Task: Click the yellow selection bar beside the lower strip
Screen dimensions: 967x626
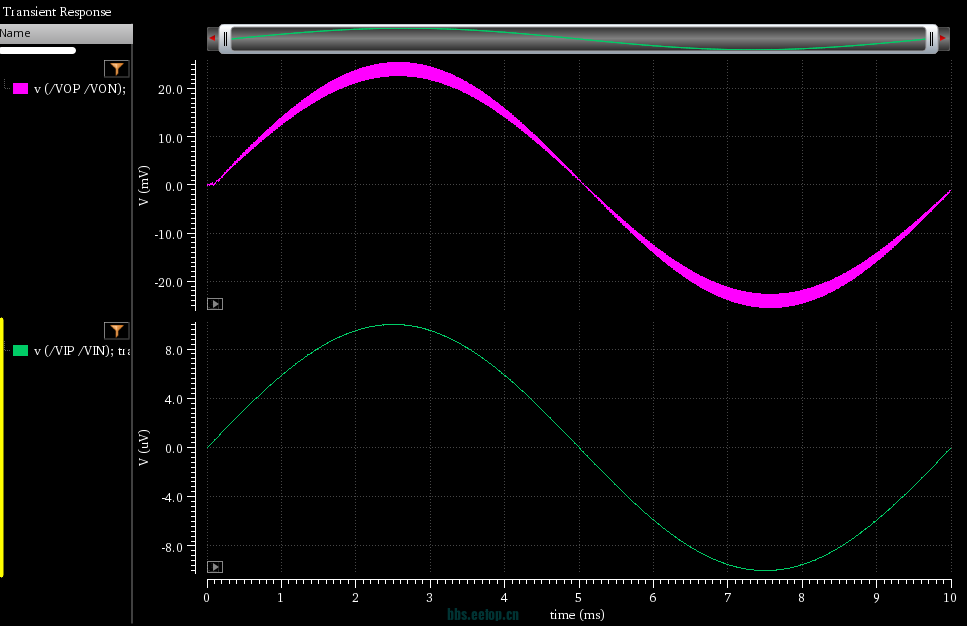Action: (x=2, y=448)
